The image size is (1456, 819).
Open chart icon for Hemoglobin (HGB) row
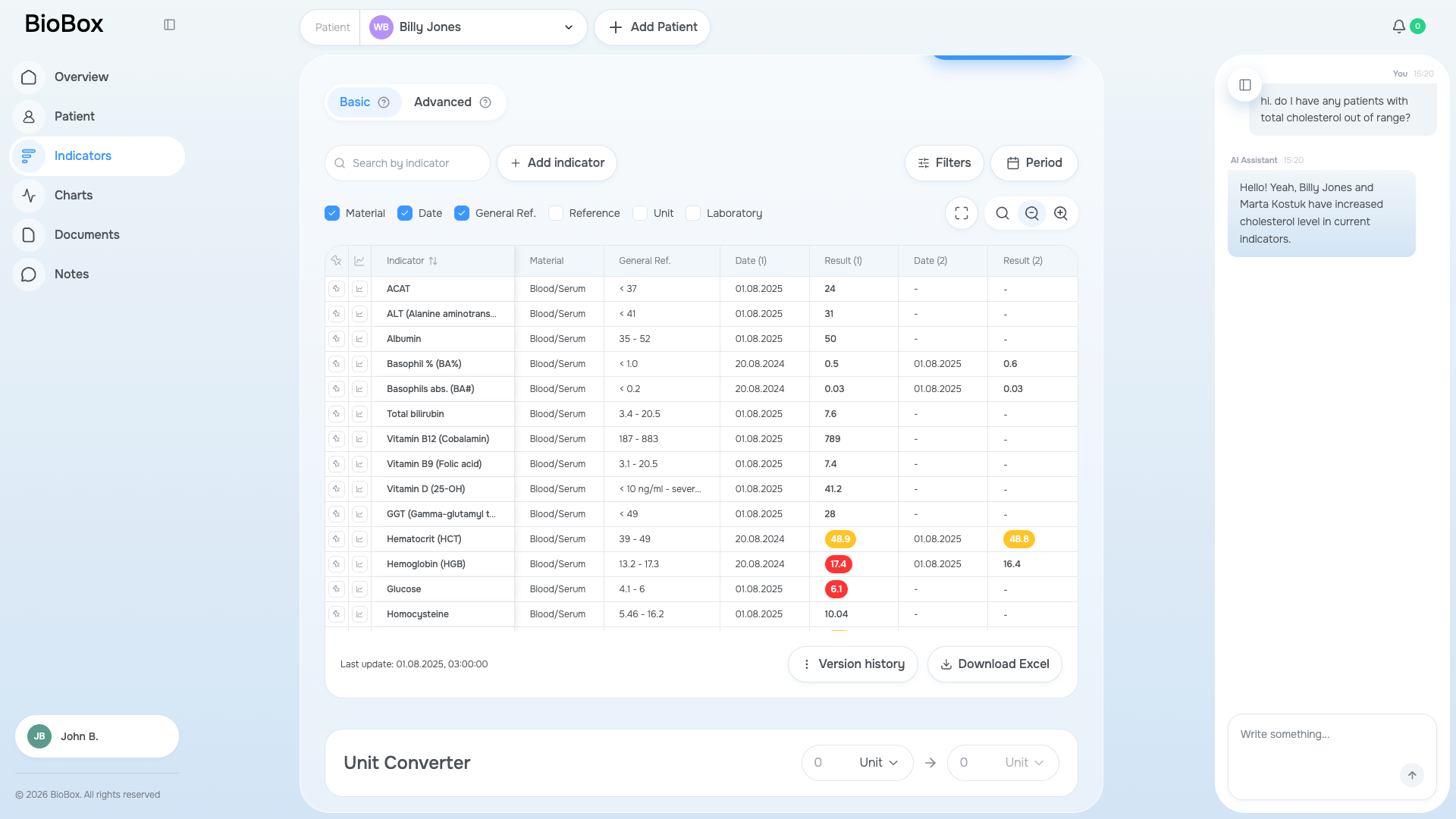click(x=360, y=564)
